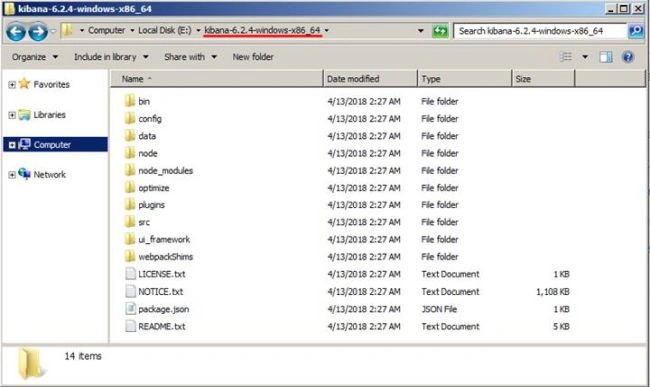Select the bin folder icon
The height and width of the screenshot is (387, 650).
coord(130,101)
